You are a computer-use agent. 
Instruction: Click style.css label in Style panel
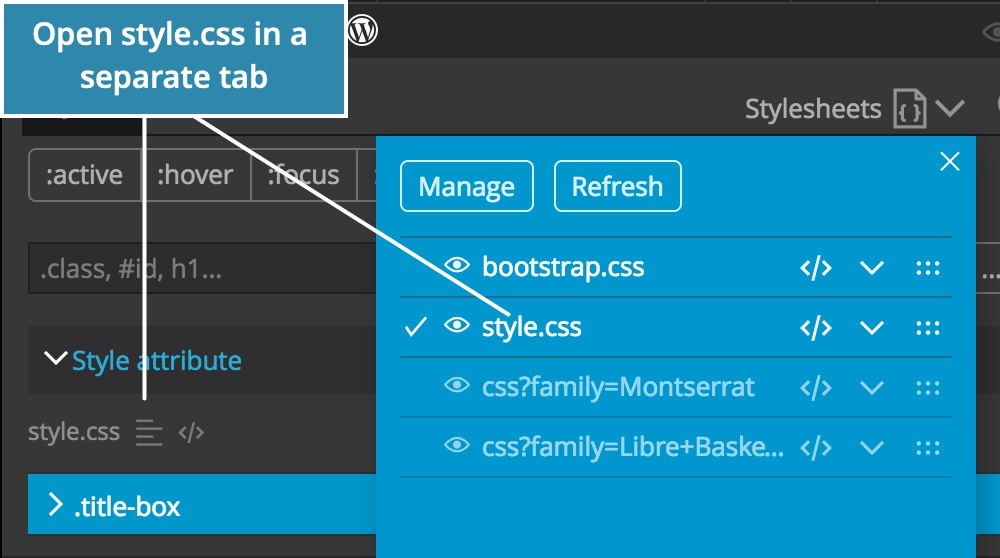click(x=74, y=432)
